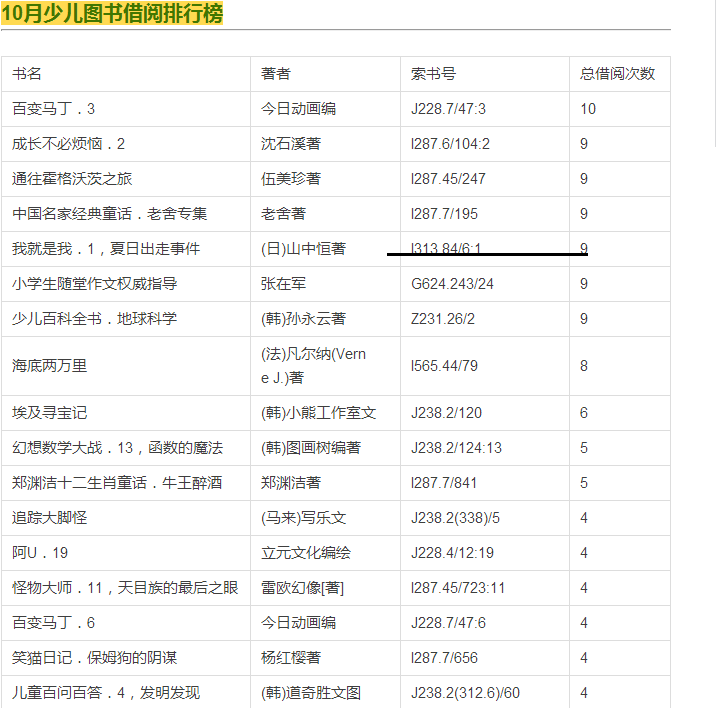The height and width of the screenshot is (708, 716).
Task: Select title 少儿百科全书．地球科学
Action: [95, 319]
